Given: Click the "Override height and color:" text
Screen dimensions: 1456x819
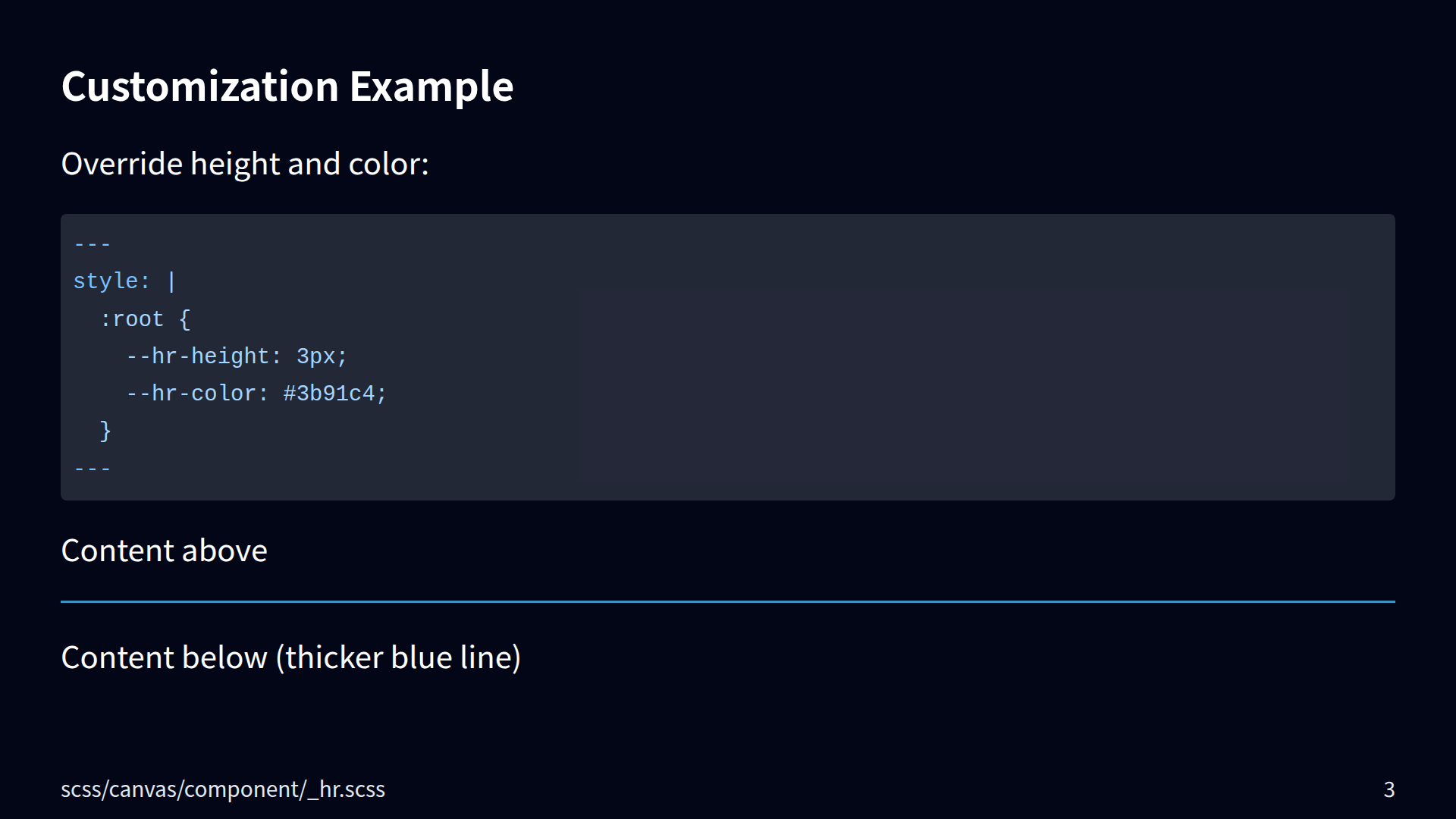Looking at the screenshot, I should point(244,164).
